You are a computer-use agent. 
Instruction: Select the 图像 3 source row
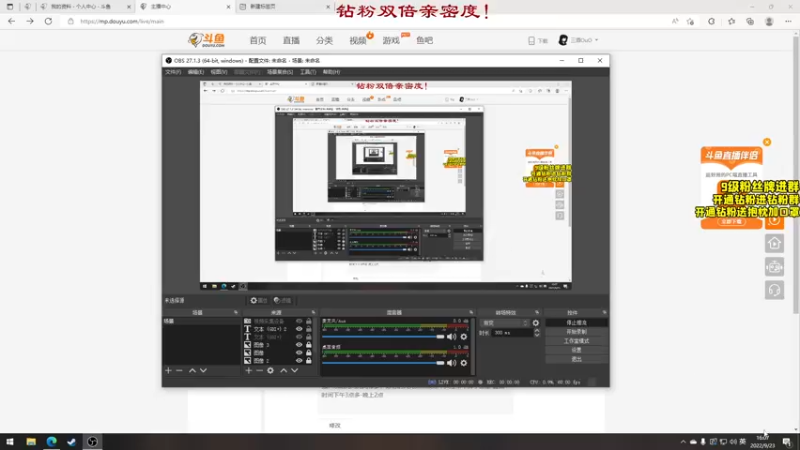tap(278, 345)
